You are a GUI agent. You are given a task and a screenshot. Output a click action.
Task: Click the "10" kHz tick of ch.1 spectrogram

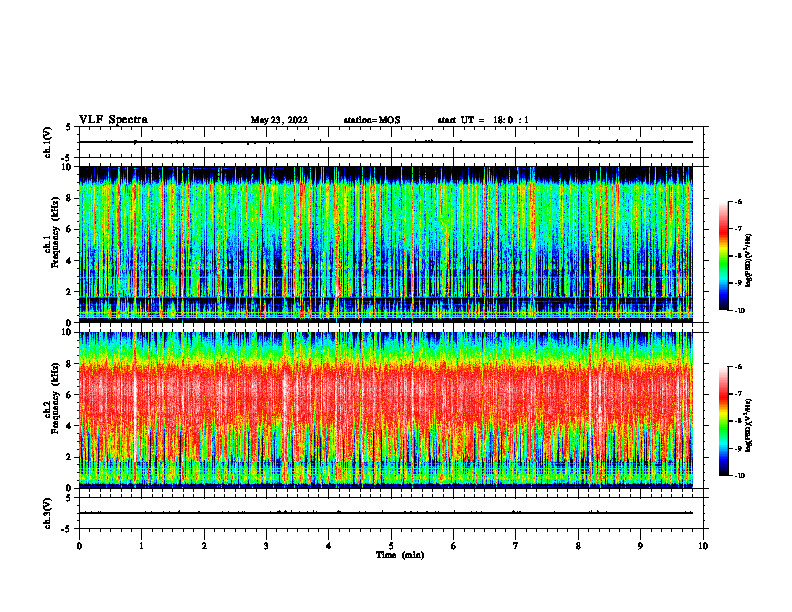(x=67, y=167)
